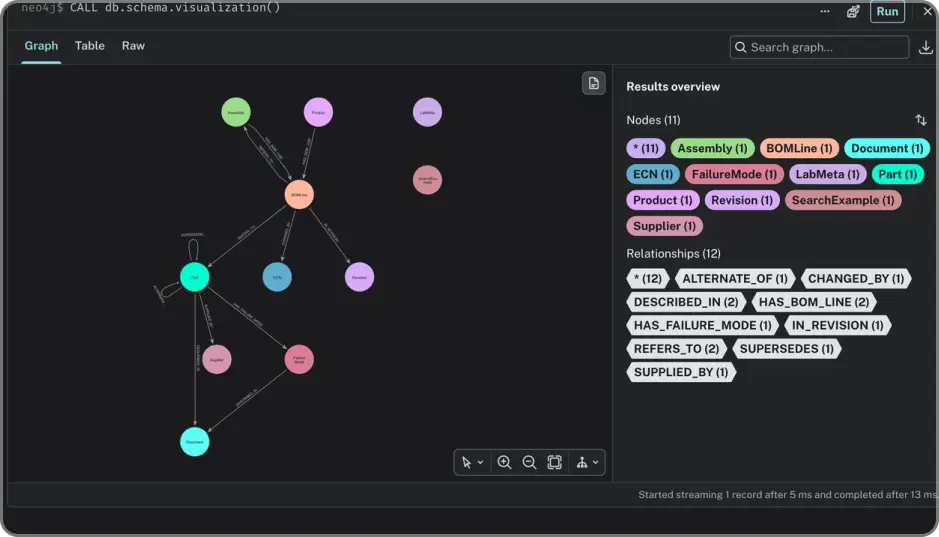Switch to the Raw tab

coord(133,46)
